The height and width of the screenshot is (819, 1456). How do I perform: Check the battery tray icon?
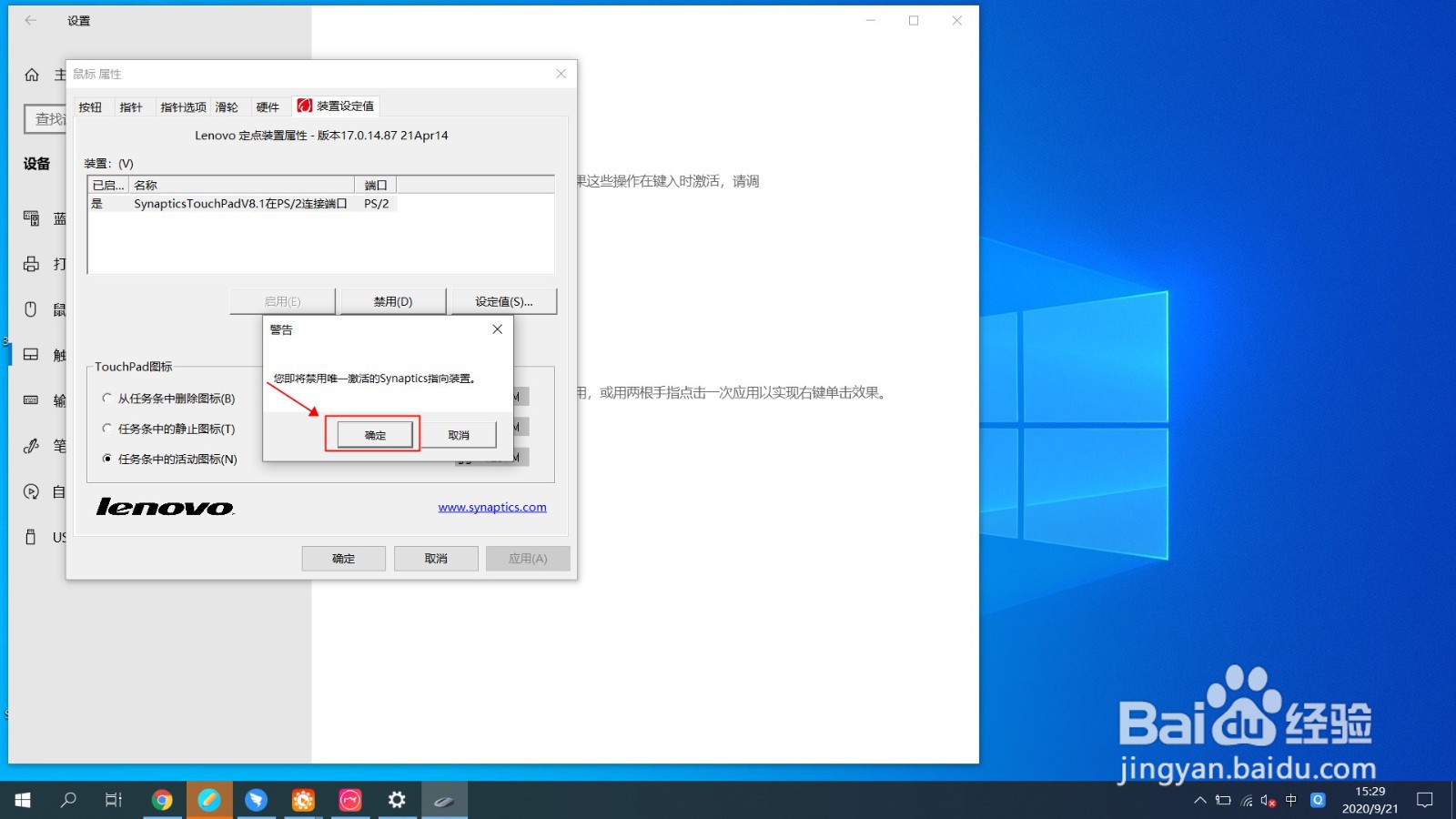1223,801
